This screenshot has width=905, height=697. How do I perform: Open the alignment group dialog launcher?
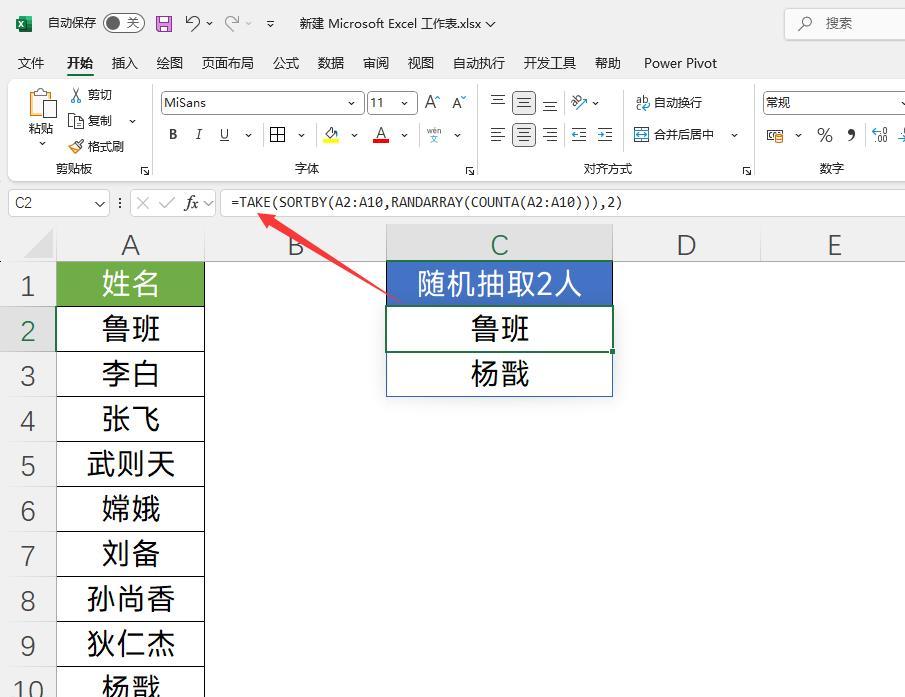click(x=747, y=170)
